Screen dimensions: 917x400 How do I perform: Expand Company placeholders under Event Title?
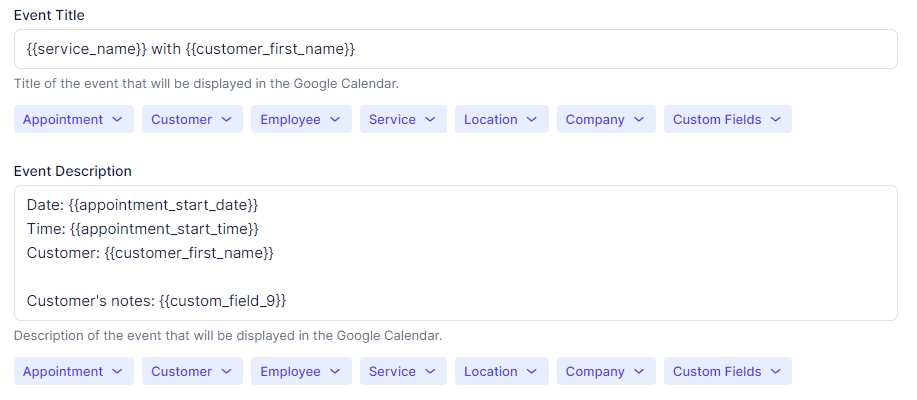[606, 120]
